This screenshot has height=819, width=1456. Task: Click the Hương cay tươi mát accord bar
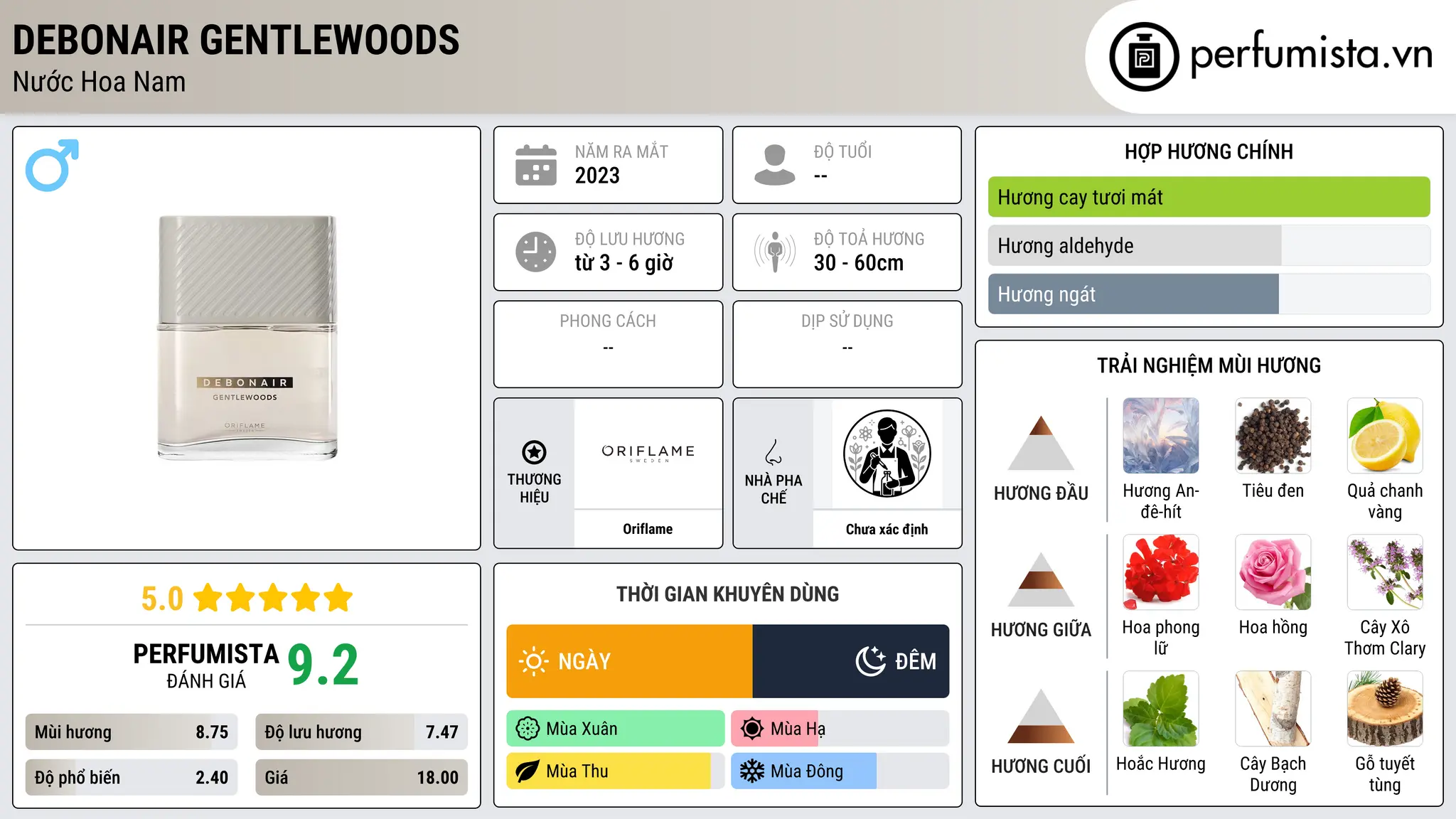click(x=1209, y=197)
